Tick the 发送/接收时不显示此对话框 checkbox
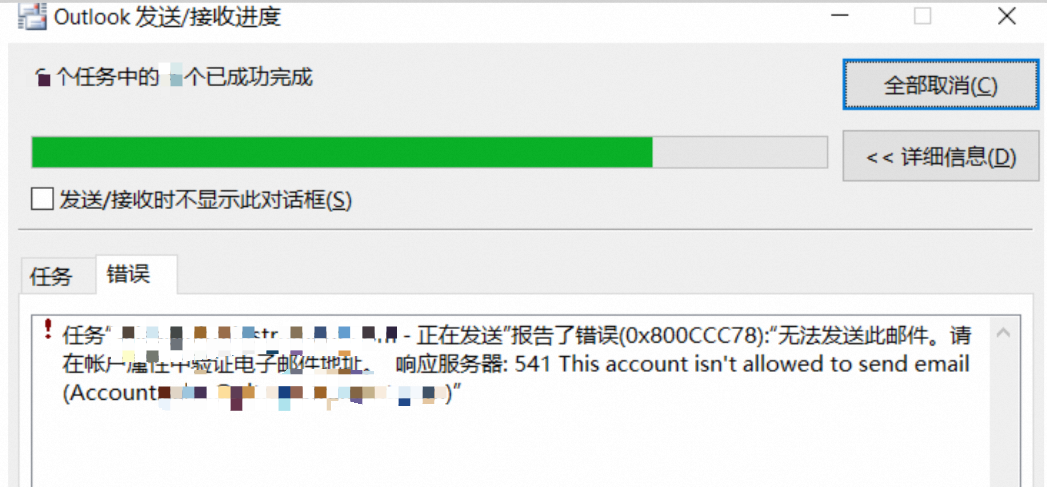Viewport: 1047px width, 487px height. click(x=42, y=199)
